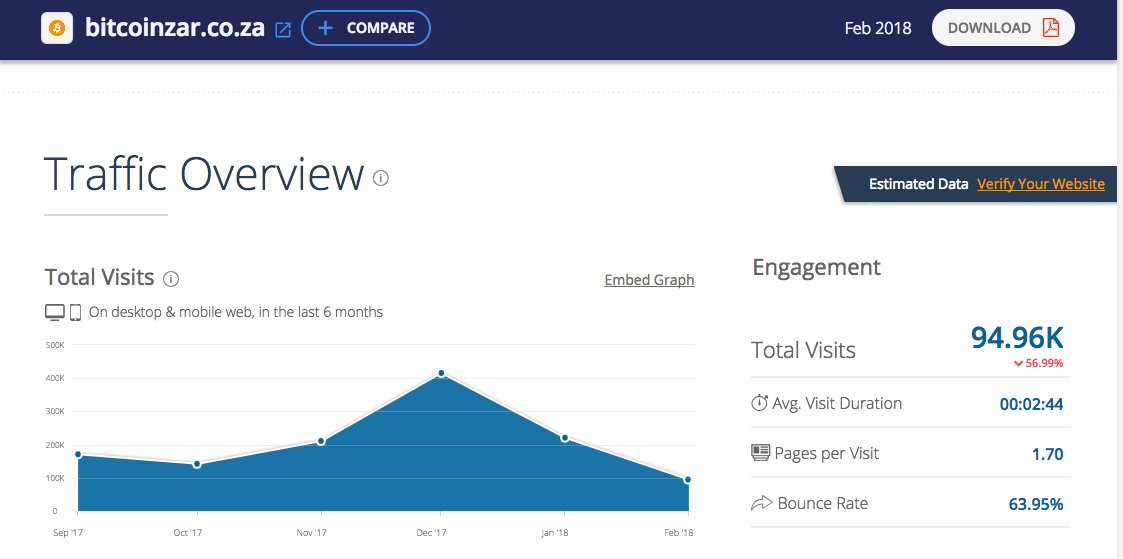Open the Verify Your Website link
This screenshot has width=1123, height=559.
click(1041, 184)
